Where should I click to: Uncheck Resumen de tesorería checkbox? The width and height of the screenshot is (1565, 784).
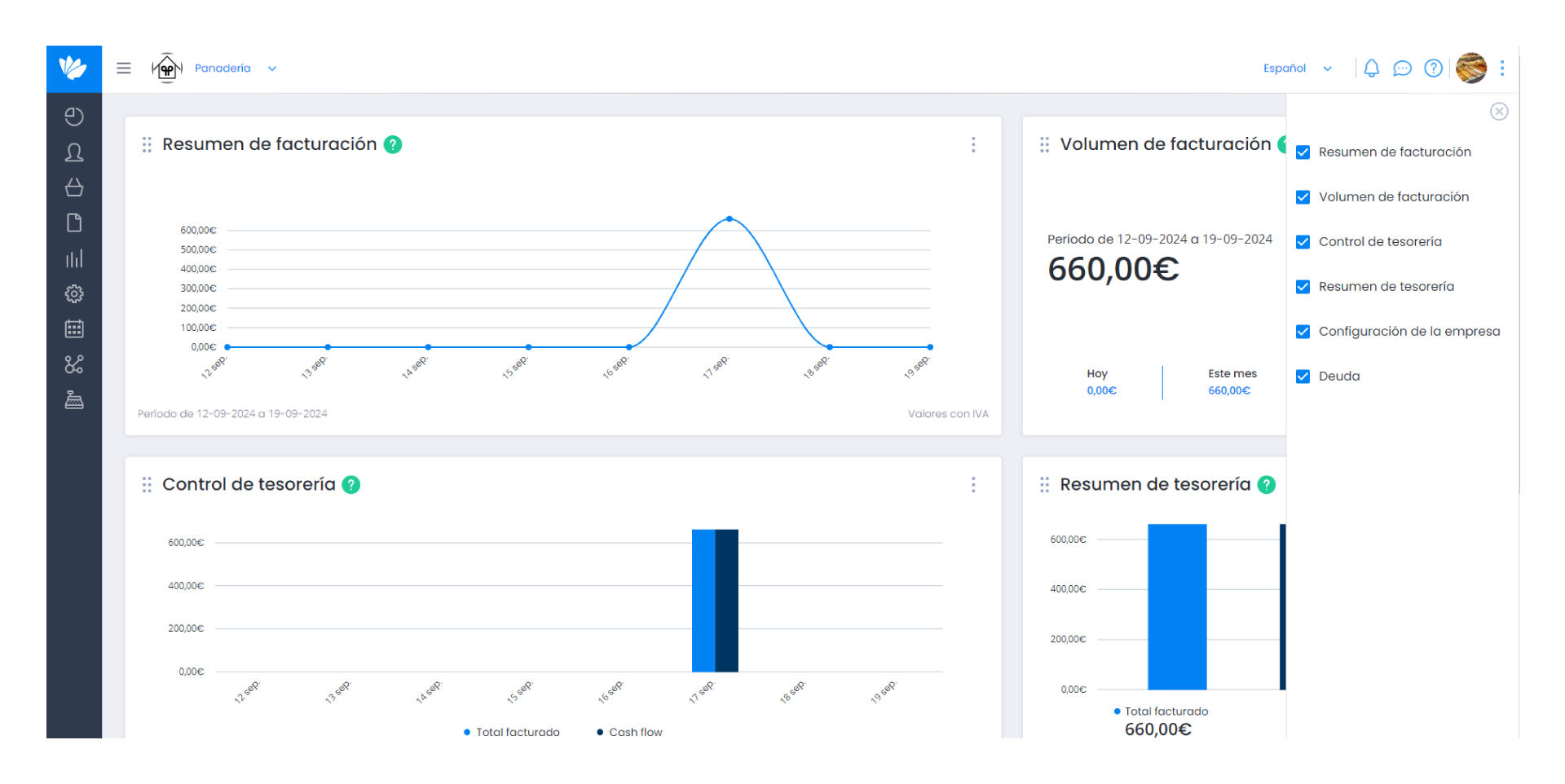click(x=1303, y=287)
